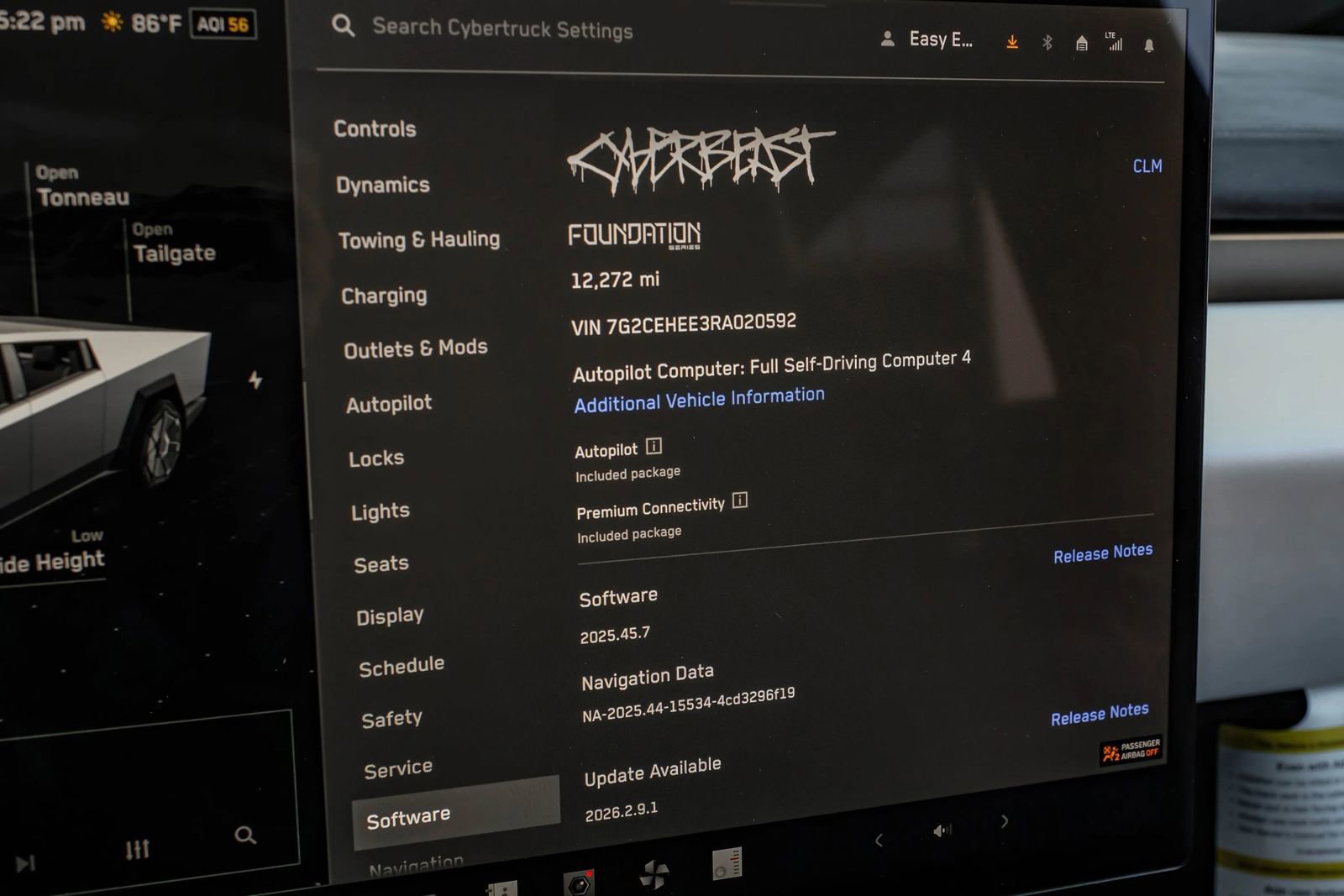Decrease volume with left chevron
This screenshot has height=896, width=1344.
[879, 841]
